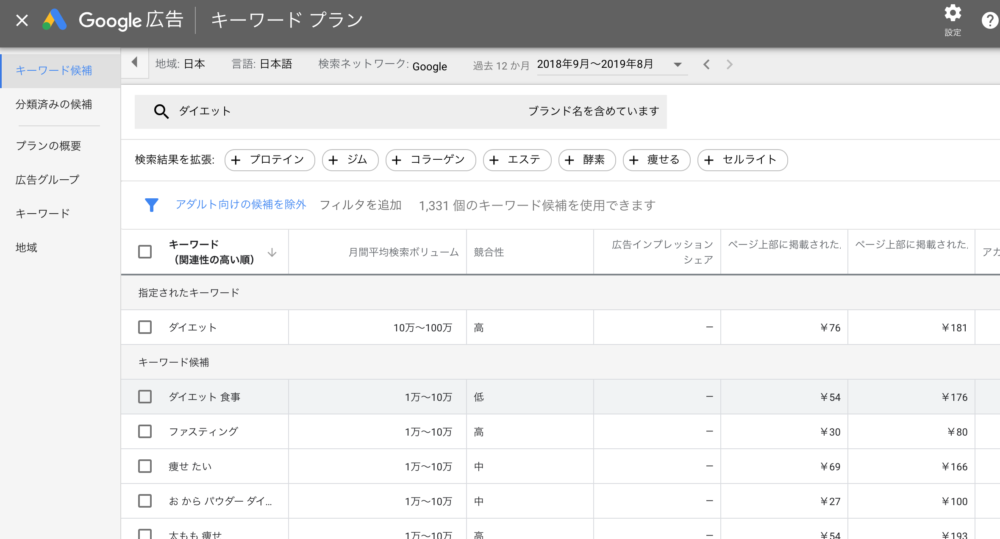Check the 痩せ たい row checkbox
Screen dimensions: 1000x539
(x=145, y=466)
